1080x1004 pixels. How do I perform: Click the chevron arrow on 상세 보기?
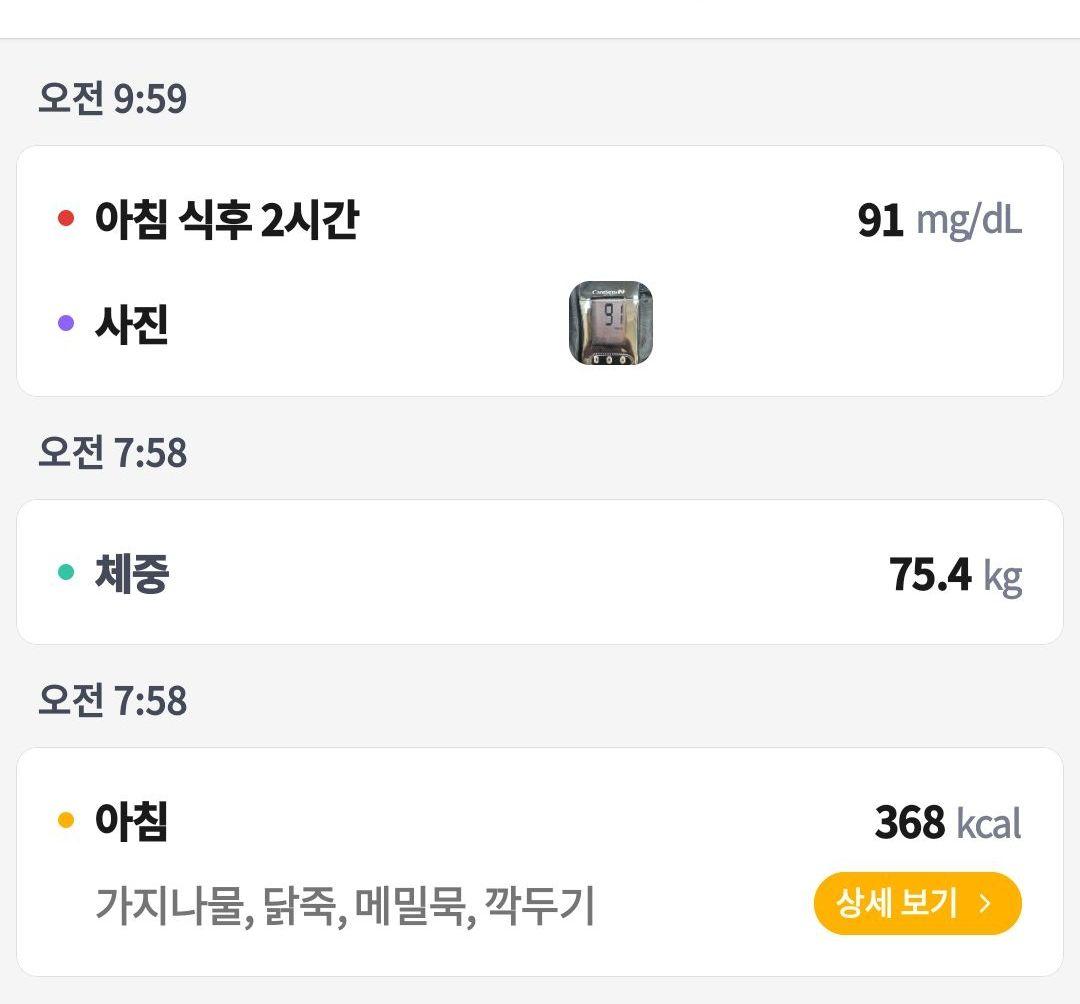pyautogui.click(x=985, y=903)
